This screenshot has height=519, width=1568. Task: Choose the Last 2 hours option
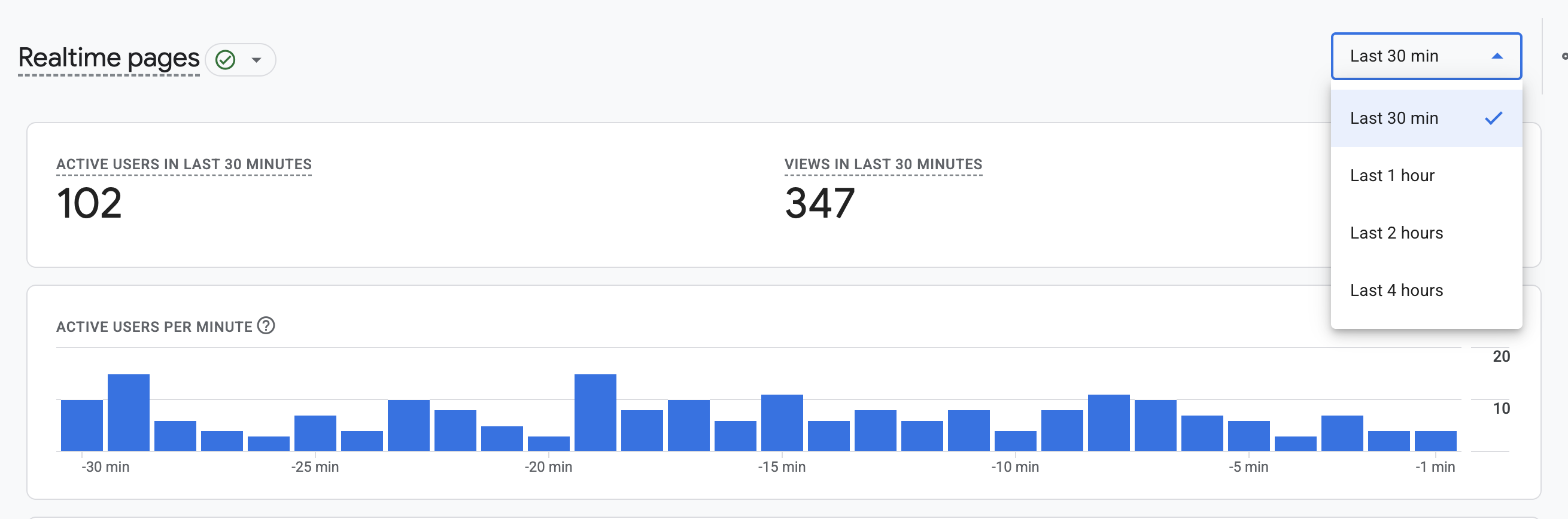coord(1426,233)
